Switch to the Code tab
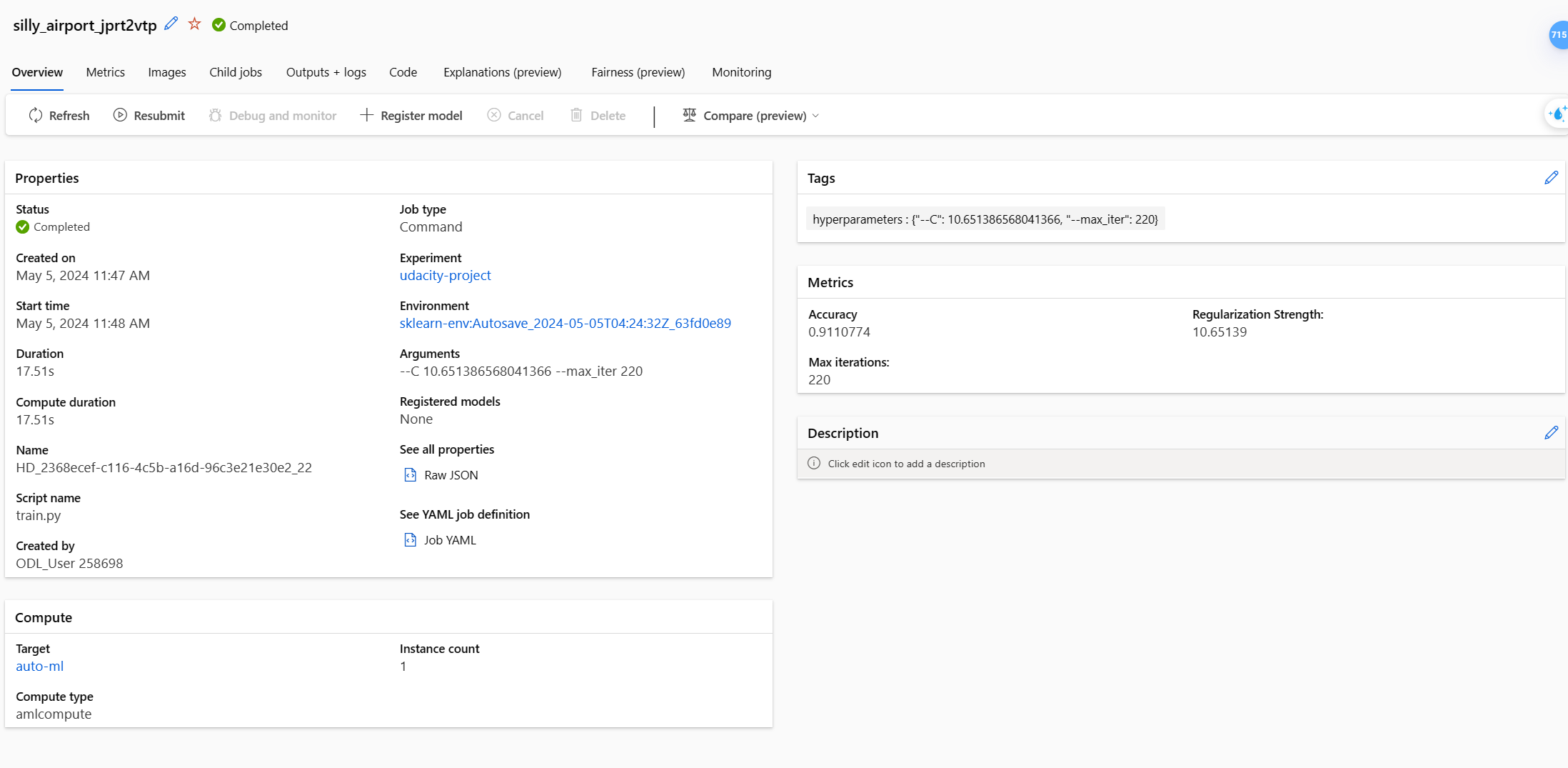The width and height of the screenshot is (1568, 768). pyautogui.click(x=403, y=72)
